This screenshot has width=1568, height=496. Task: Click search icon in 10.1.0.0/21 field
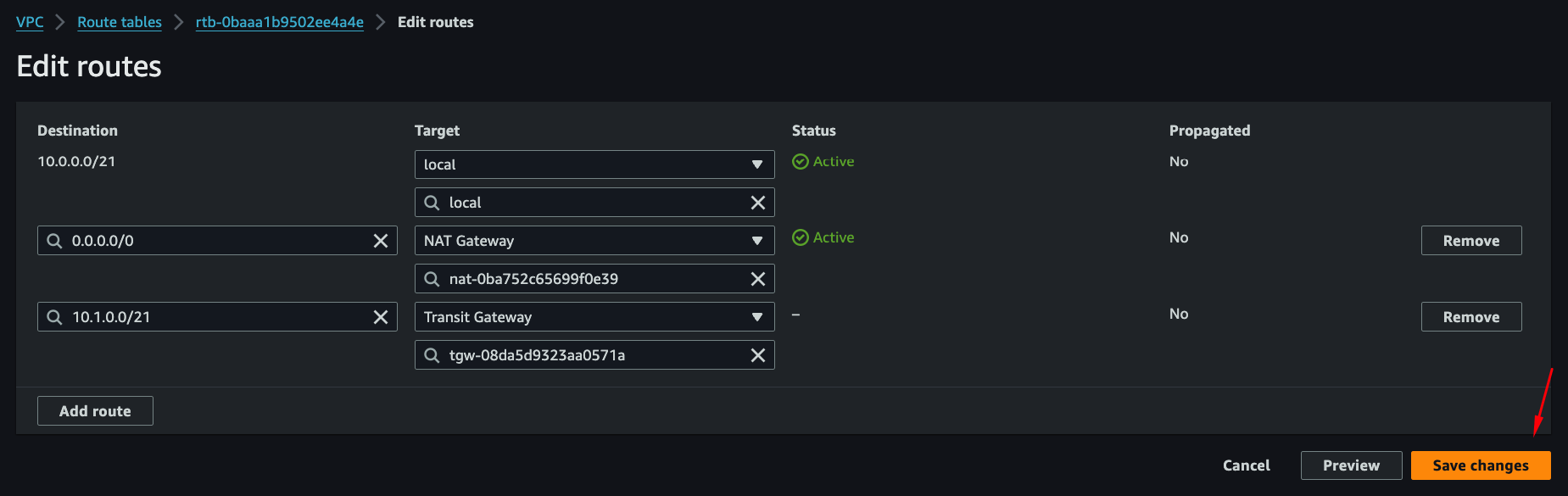pyautogui.click(x=55, y=317)
